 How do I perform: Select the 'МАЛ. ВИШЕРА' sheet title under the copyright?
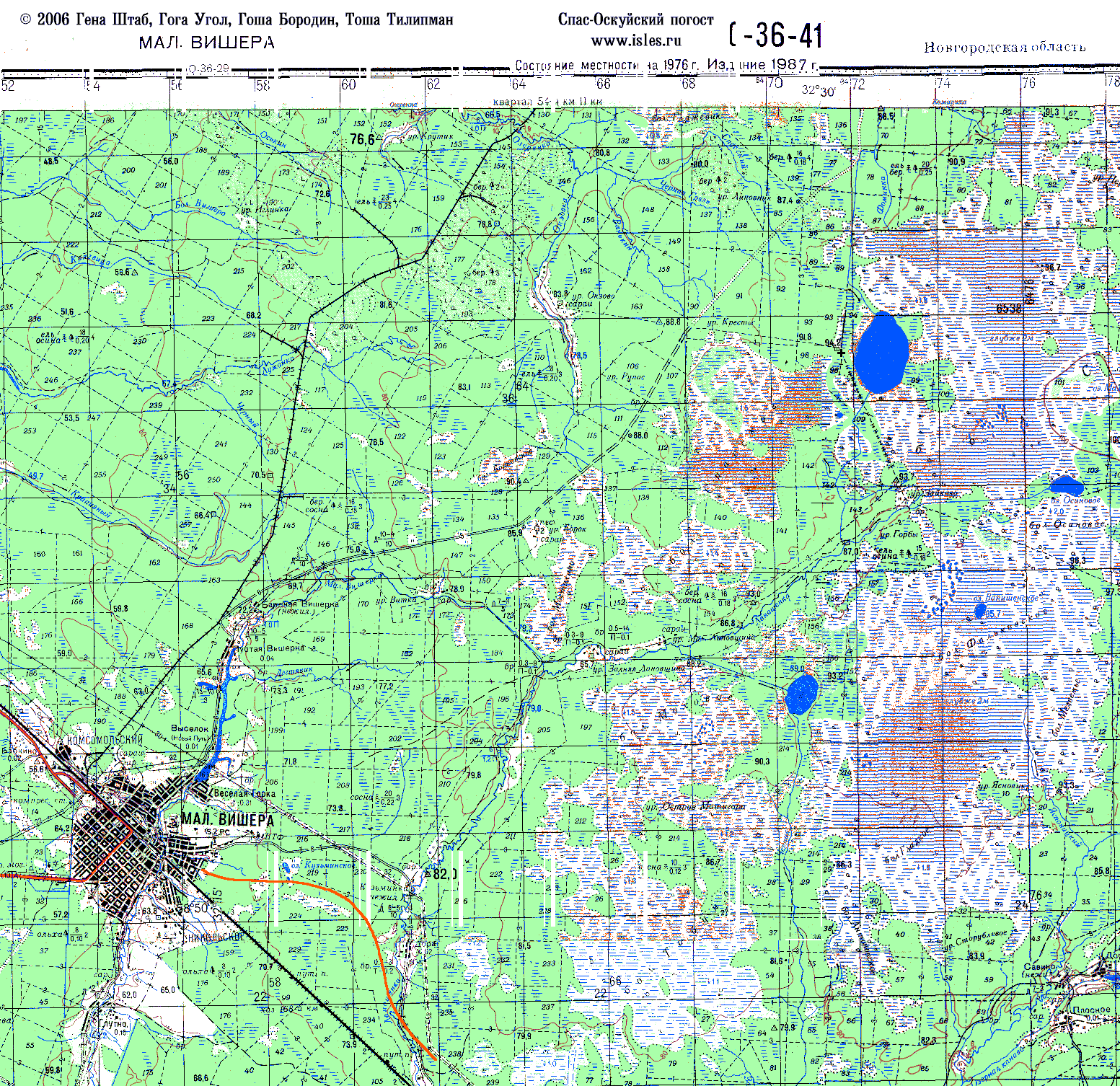(207, 43)
